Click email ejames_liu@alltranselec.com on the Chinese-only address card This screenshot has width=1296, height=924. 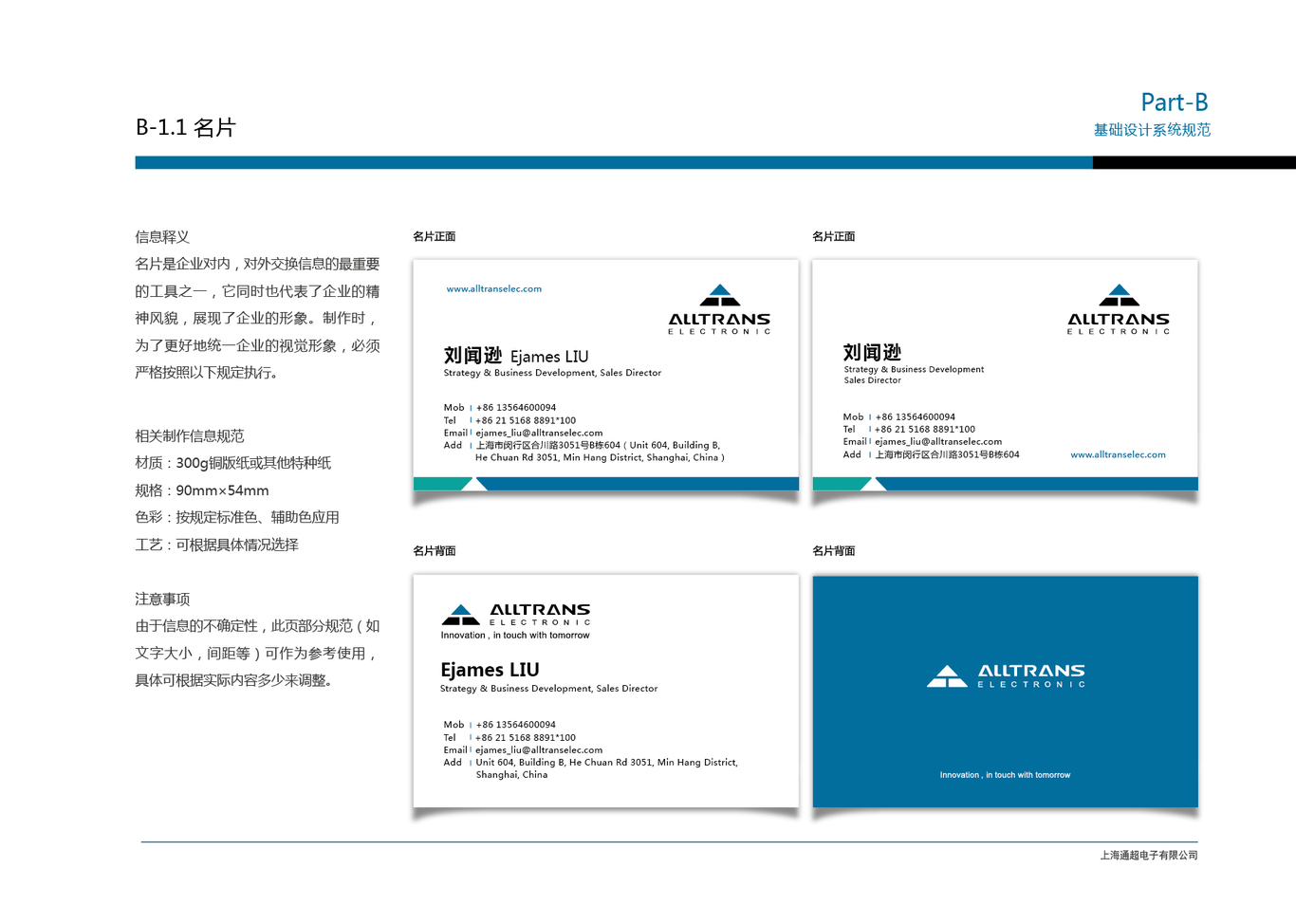938,441
